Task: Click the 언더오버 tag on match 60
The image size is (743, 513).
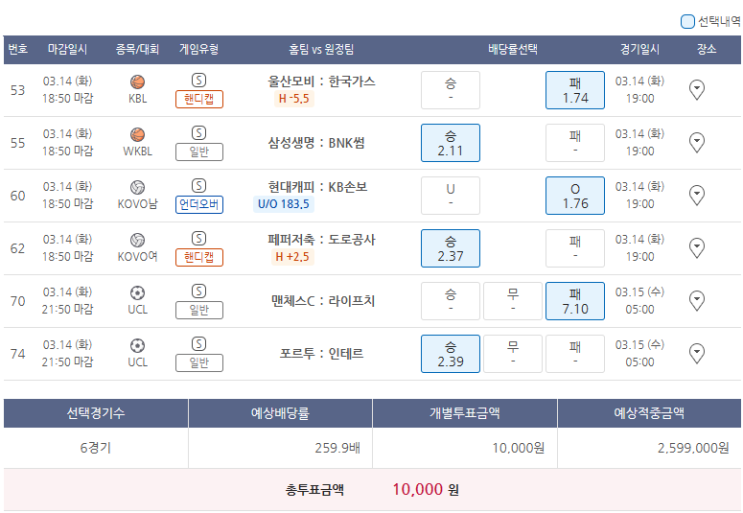Action: click(199, 205)
